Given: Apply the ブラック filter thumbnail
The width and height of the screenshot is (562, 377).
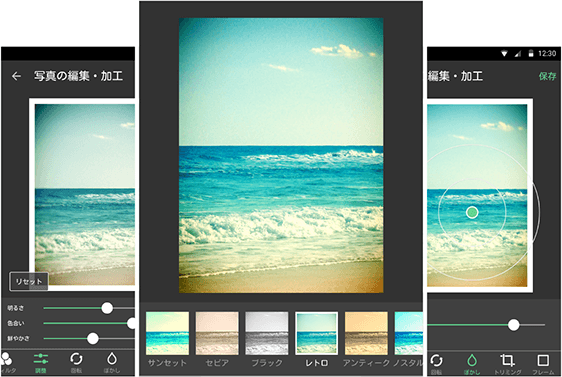Looking at the screenshot, I should pyautogui.click(x=267, y=333).
